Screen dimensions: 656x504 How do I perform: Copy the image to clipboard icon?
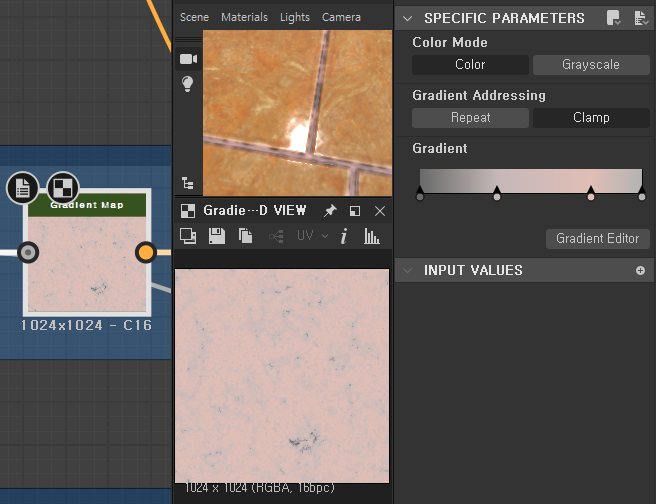pyautogui.click(x=246, y=236)
